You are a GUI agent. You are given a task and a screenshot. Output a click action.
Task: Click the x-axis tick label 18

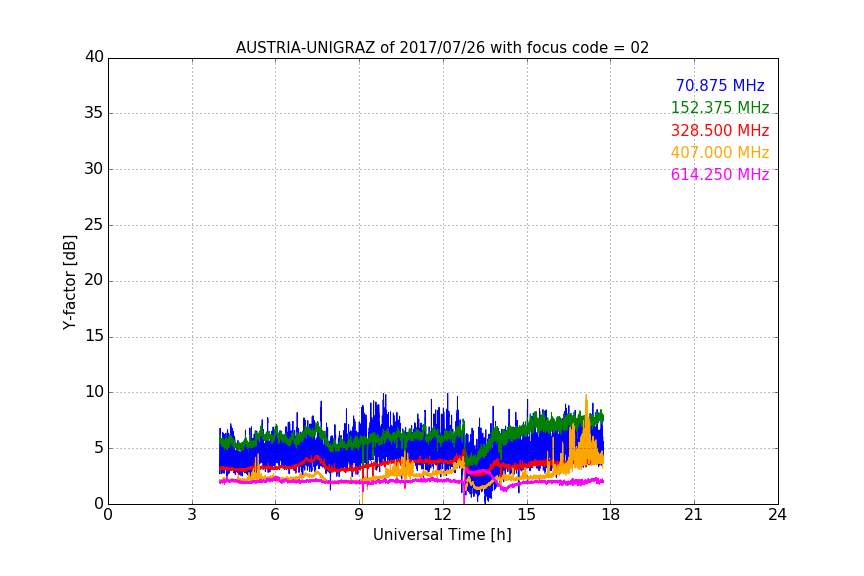610,515
